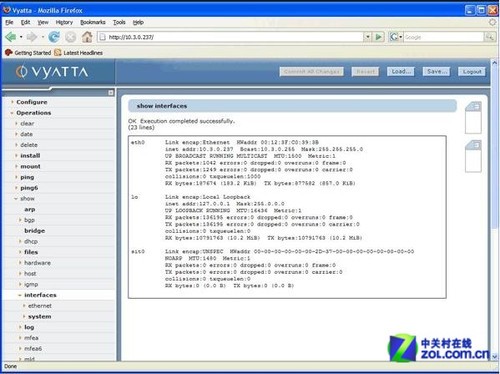Click the Save... button
Viewport: 500px width, 374px height.
pos(436,72)
